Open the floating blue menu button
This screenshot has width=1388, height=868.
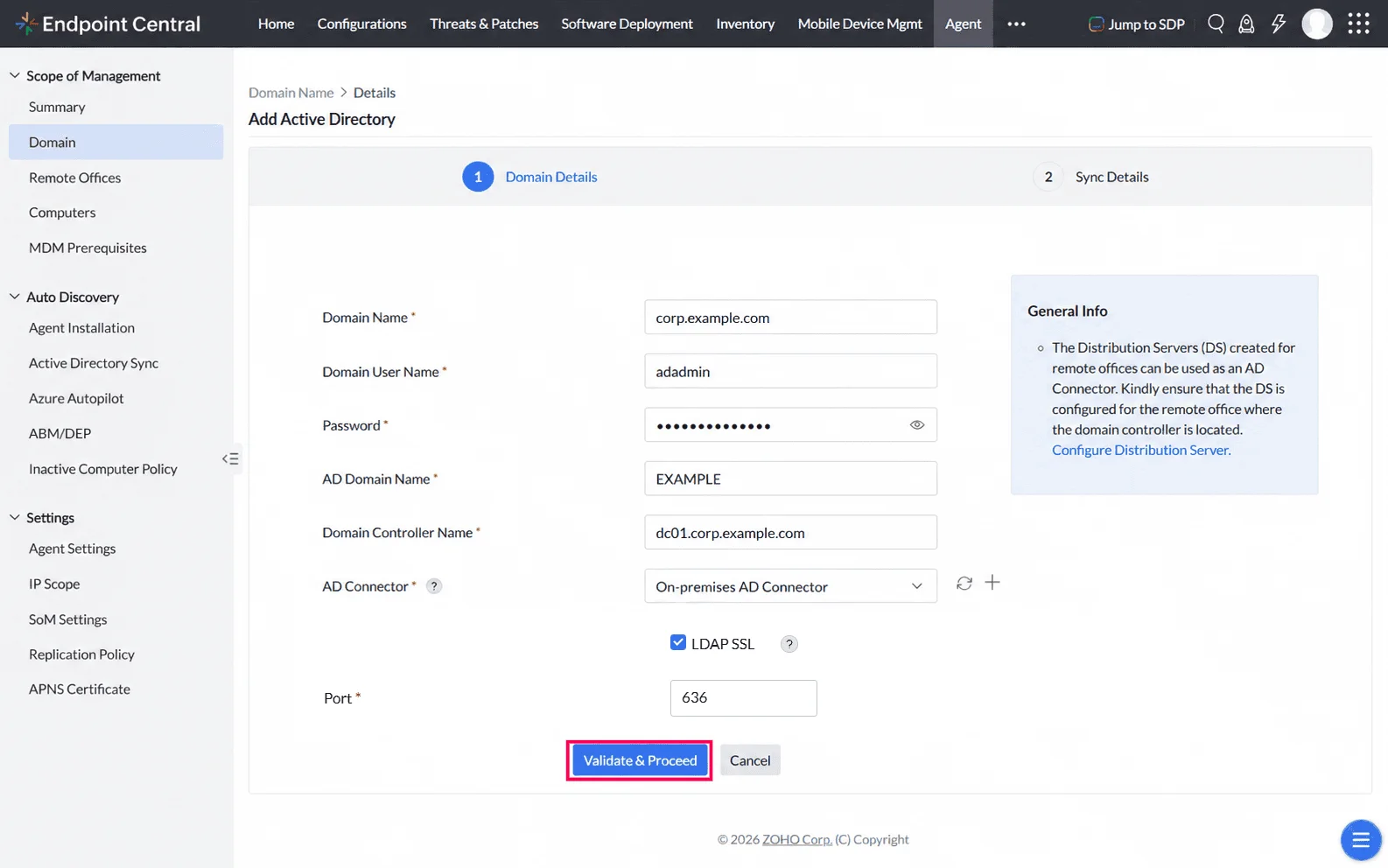tap(1361, 840)
